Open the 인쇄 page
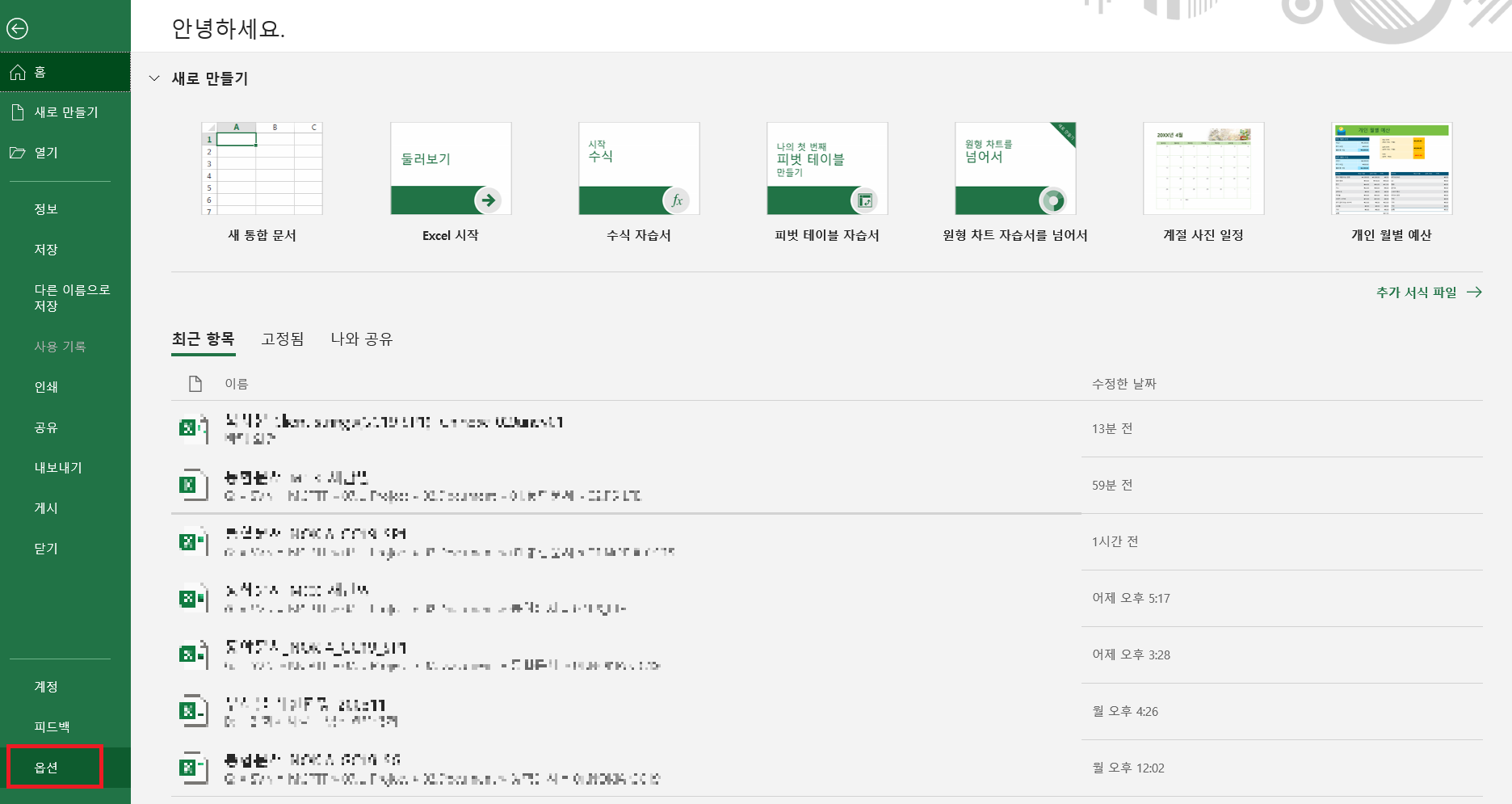 [65, 387]
